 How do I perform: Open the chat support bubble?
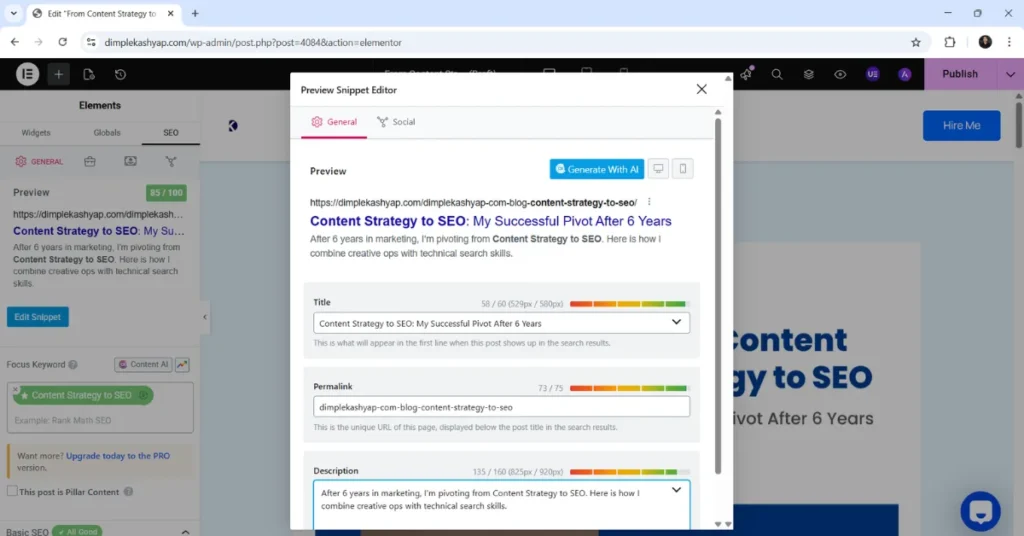[x=980, y=511]
